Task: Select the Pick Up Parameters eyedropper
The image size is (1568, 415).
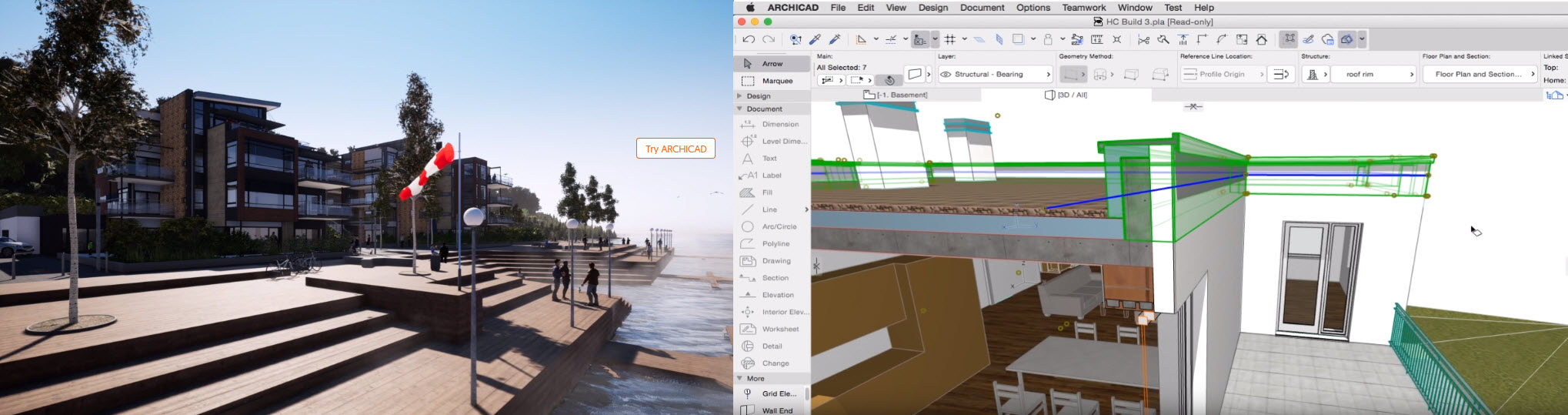Action: [x=815, y=39]
